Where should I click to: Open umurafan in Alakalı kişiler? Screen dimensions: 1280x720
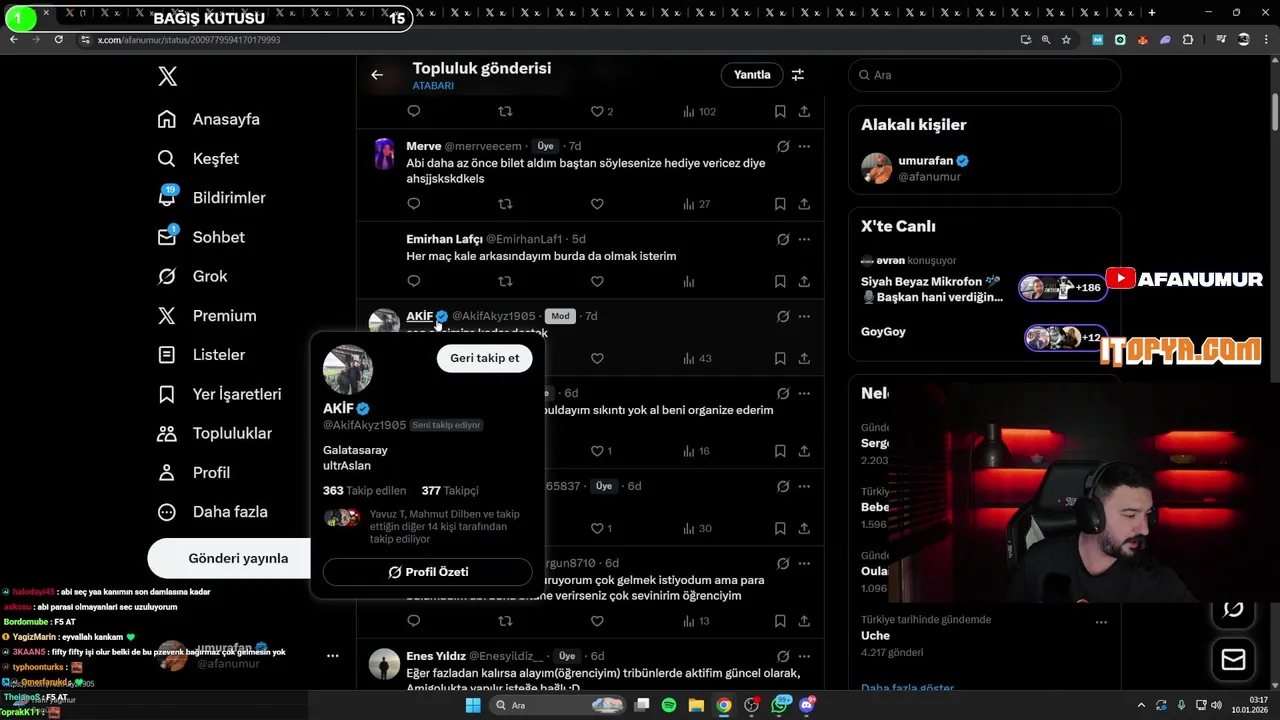click(984, 168)
